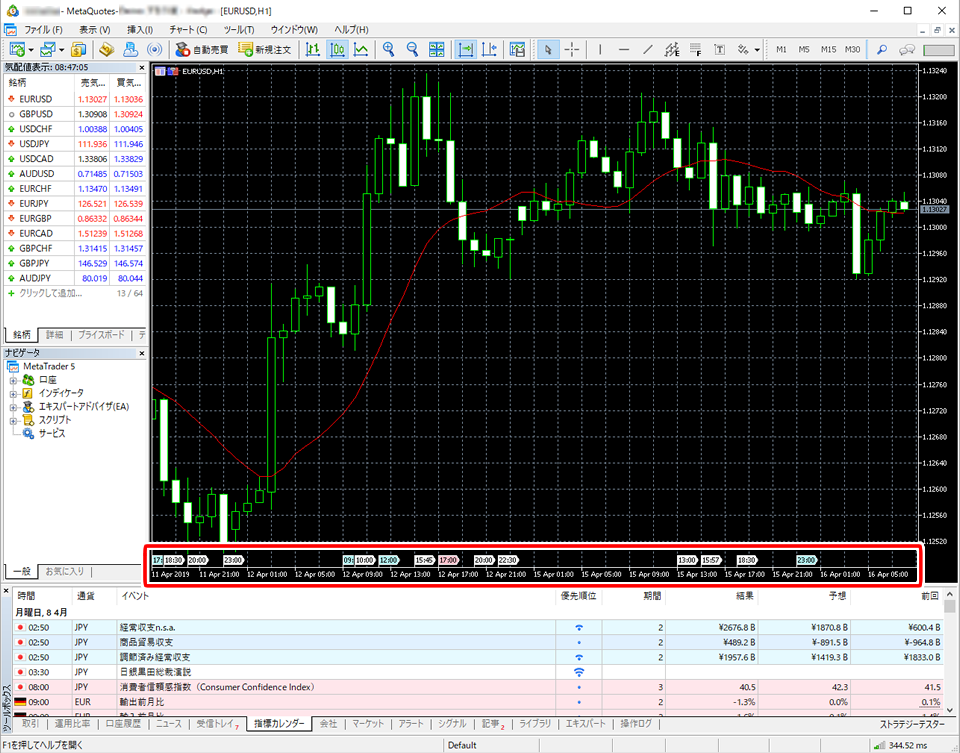The height and width of the screenshot is (753, 960).
Task: Select the horizontal line drawing tool
Action: coord(623,49)
